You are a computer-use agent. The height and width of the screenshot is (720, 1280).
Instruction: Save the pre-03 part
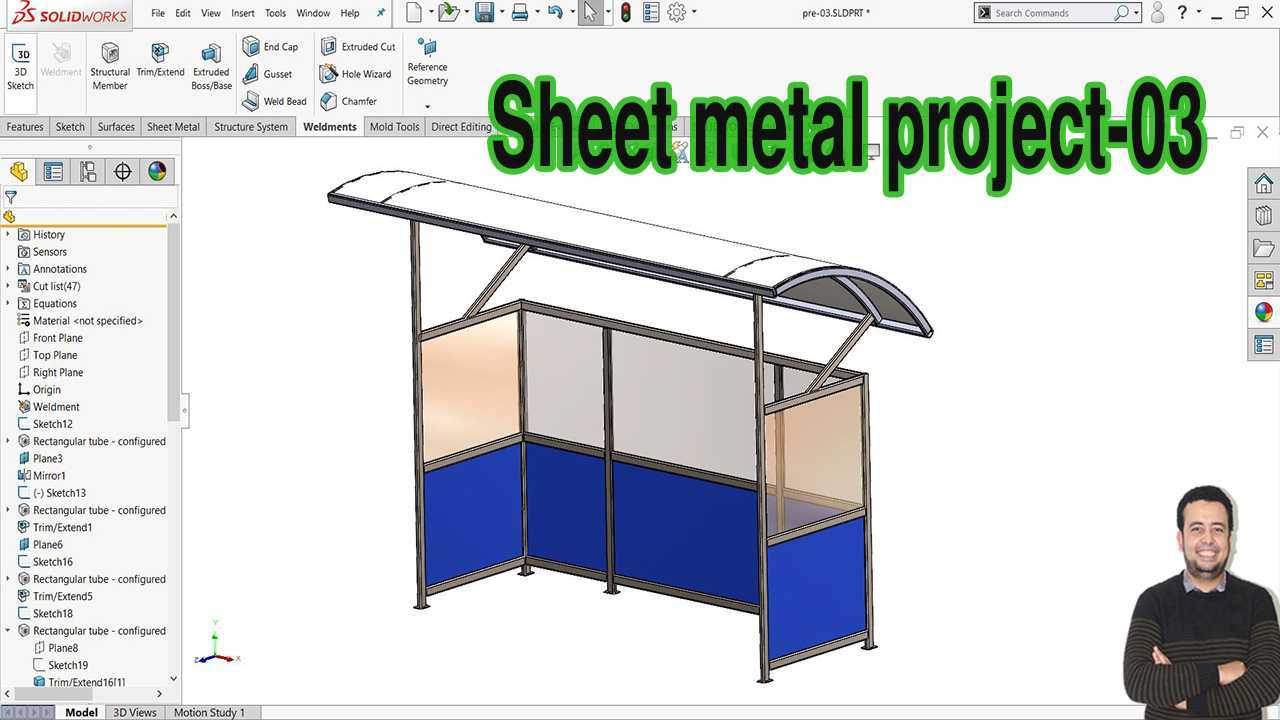click(484, 13)
